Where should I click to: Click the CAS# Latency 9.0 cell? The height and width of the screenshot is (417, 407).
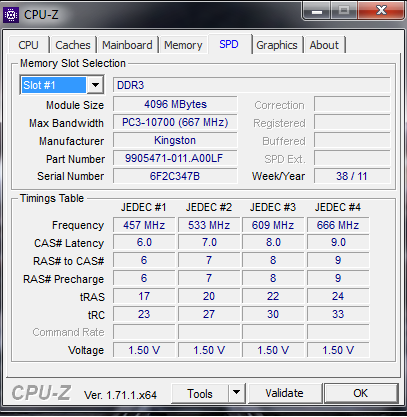coord(338,242)
